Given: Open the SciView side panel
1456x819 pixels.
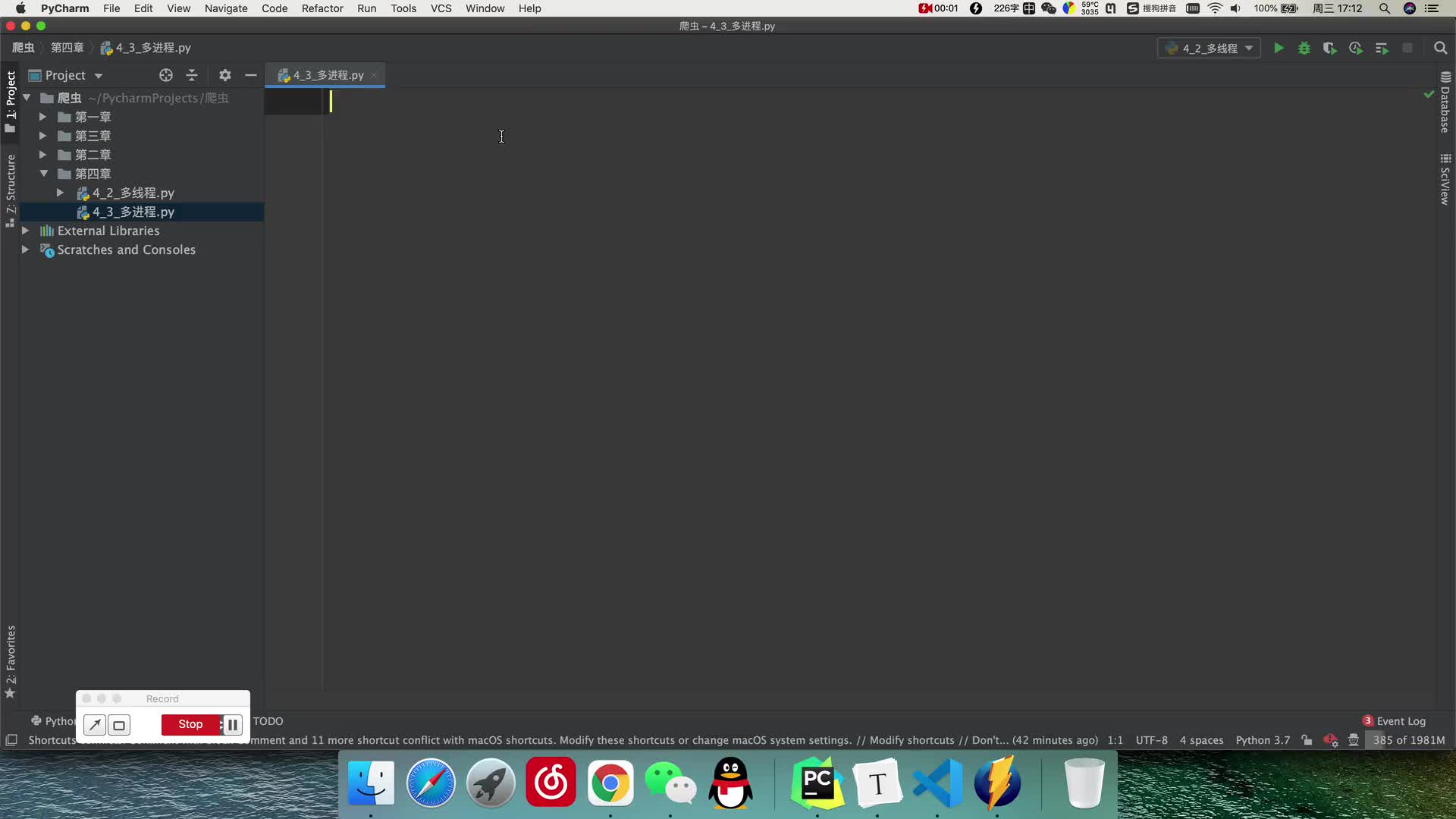Looking at the screenshot, I should click(x=1445, y=179).
